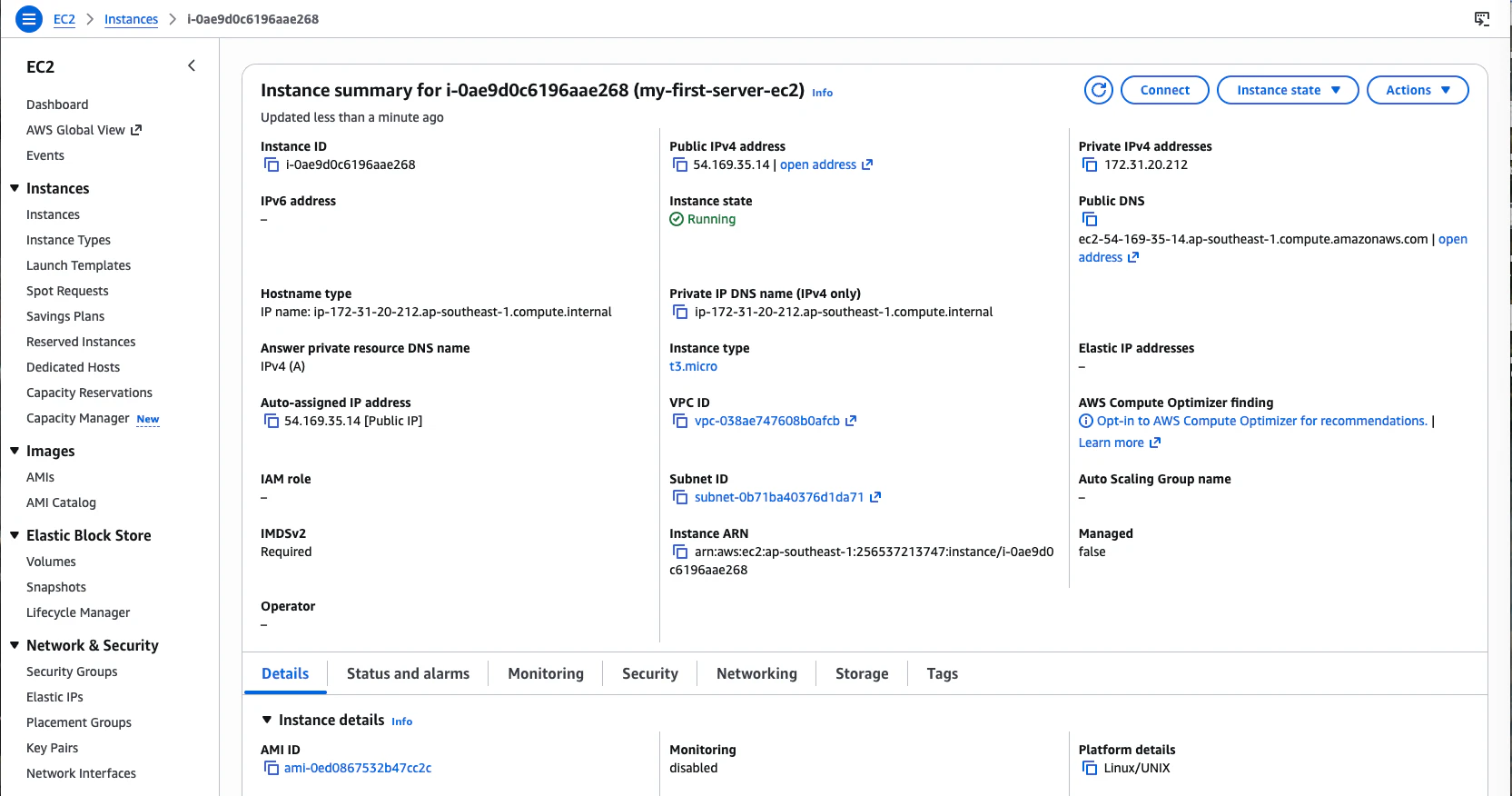This screenshot has width=1512, height=796.
Task: Copy the AMI ID value
Action: pyautogui.click(x=272, y=768)
